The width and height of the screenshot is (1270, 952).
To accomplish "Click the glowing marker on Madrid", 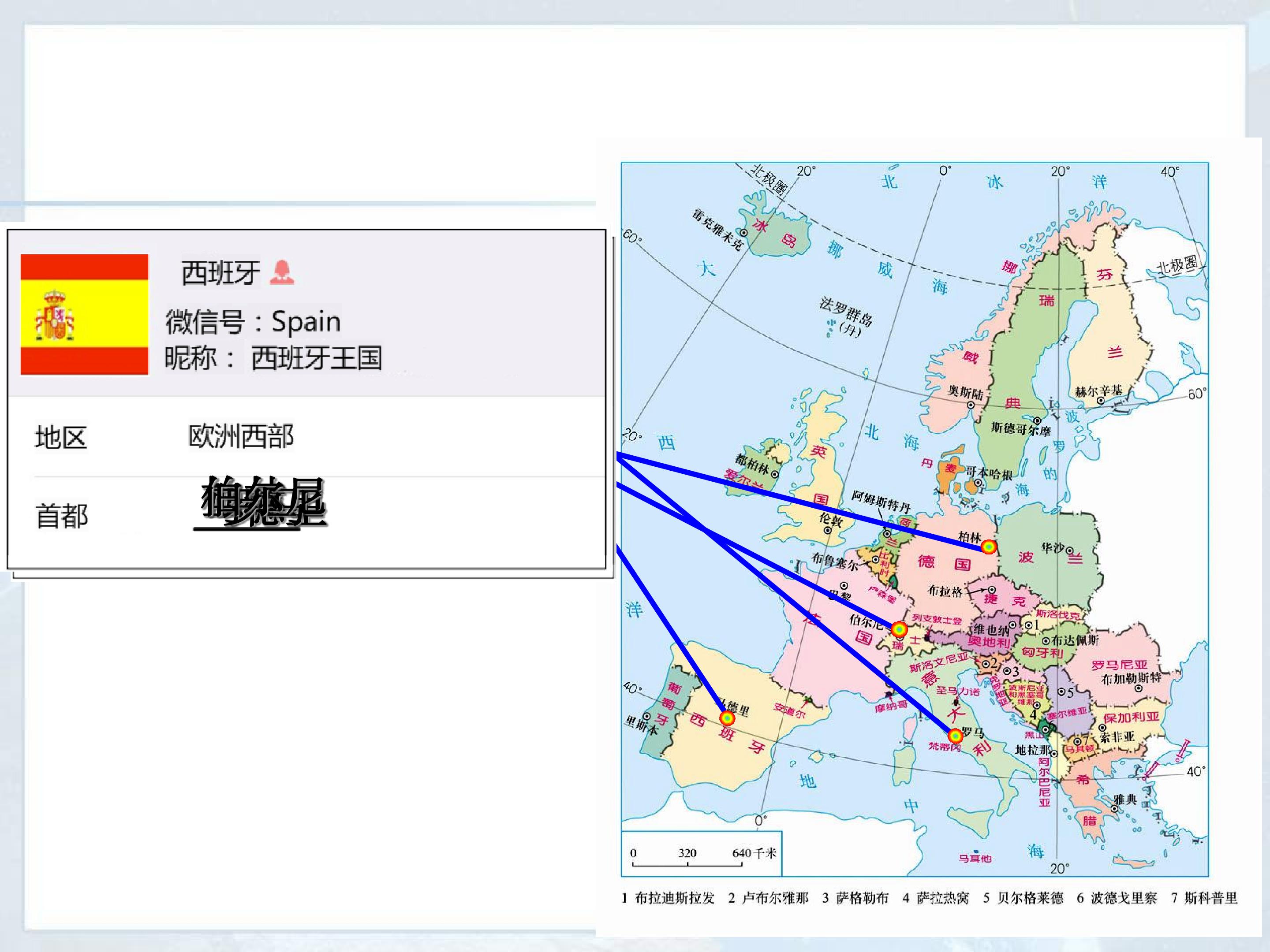I will (727, 718).
